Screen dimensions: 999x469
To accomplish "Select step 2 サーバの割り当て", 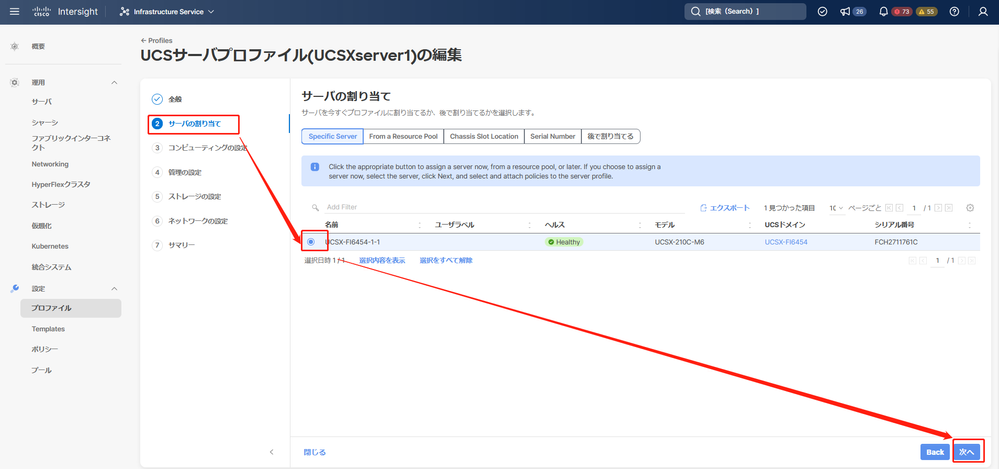I will coord(187,124).
